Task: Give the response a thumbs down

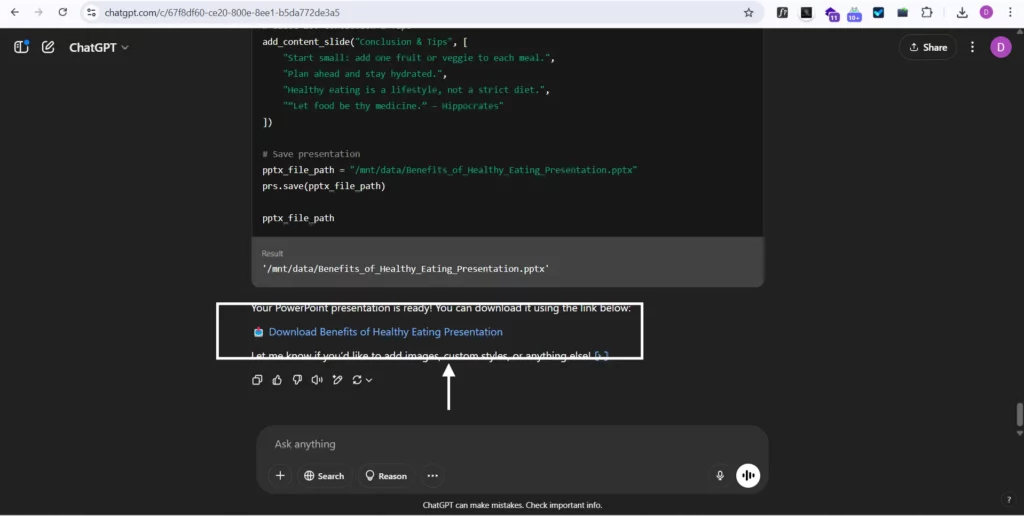Action: [297, 380]
